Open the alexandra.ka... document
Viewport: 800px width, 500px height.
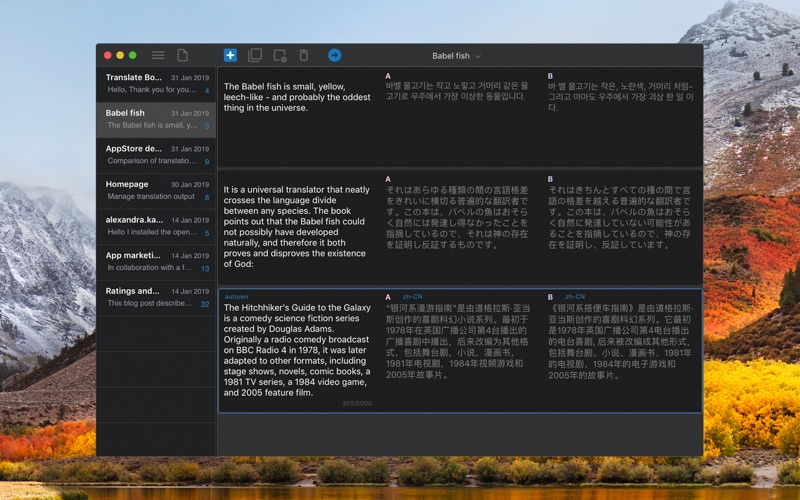(x=157, y=226)
